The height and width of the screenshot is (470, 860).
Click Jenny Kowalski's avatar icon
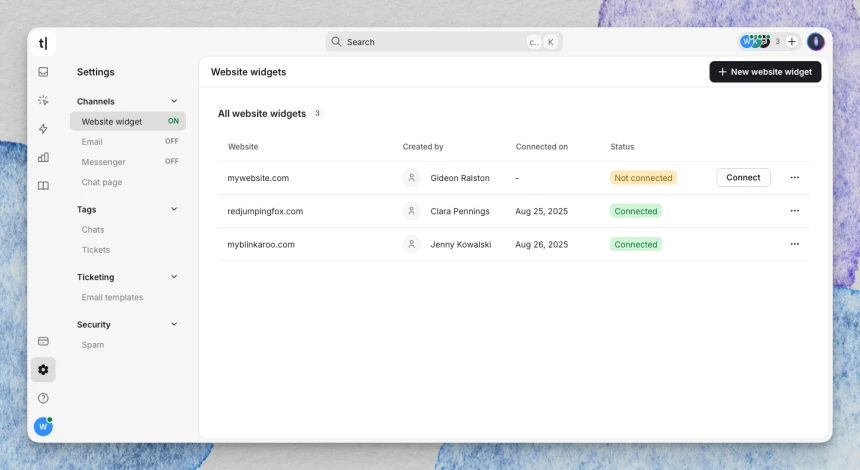[x=411, y=244]
